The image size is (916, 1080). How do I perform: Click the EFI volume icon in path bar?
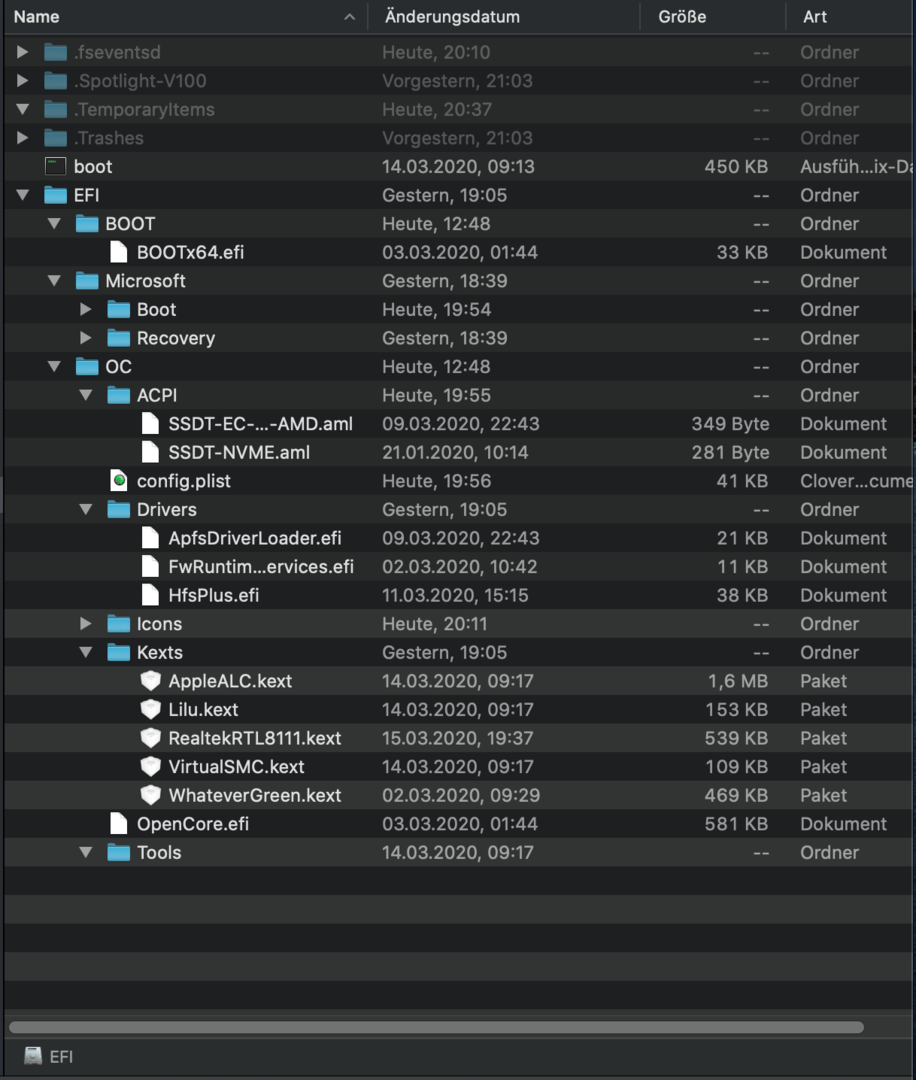click(x=33, y=1056)
